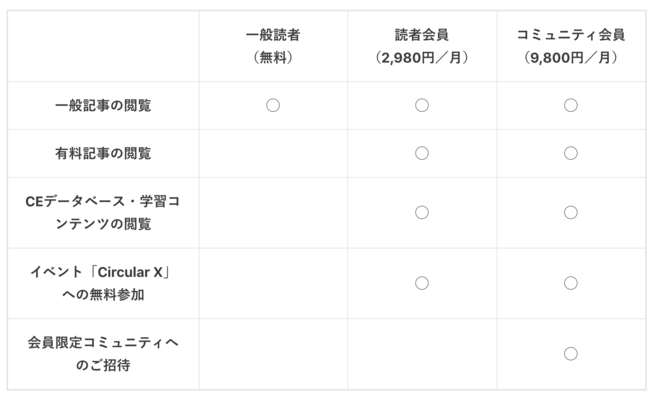Click the CEデータベース circle under 読者会員
The height and width of the screenshot is (402, 650).
point(422,213)
